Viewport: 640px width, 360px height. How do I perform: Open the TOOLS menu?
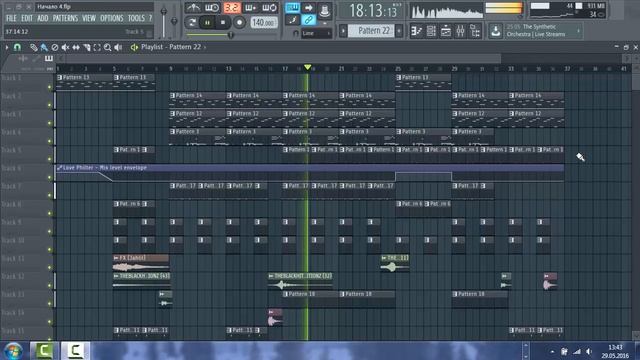click(136, 18)
